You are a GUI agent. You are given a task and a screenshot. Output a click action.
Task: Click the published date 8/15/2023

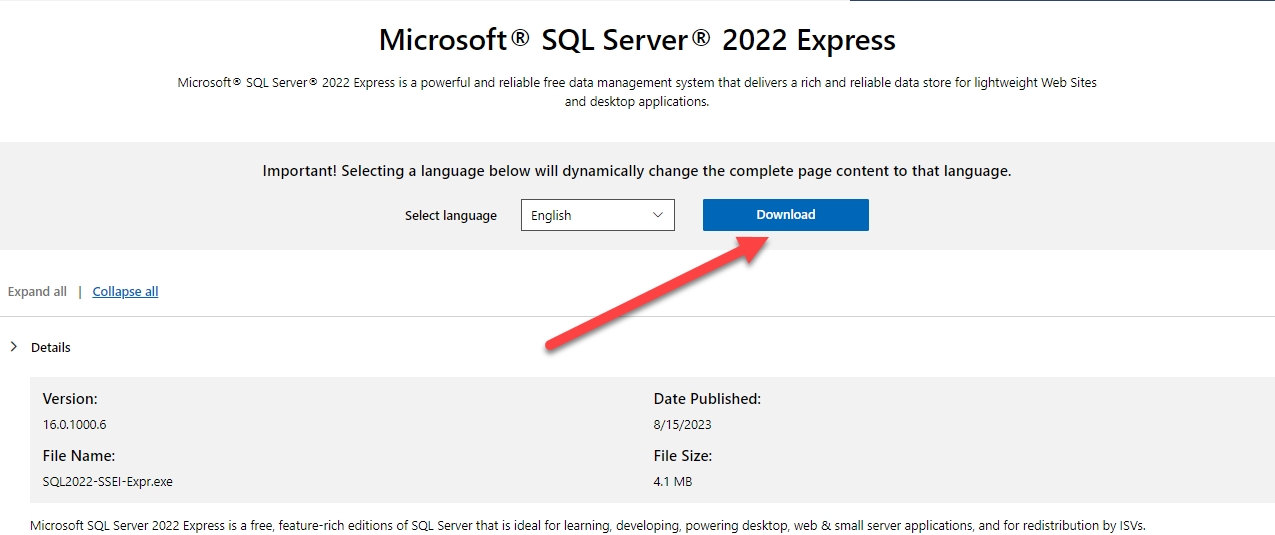683,424
